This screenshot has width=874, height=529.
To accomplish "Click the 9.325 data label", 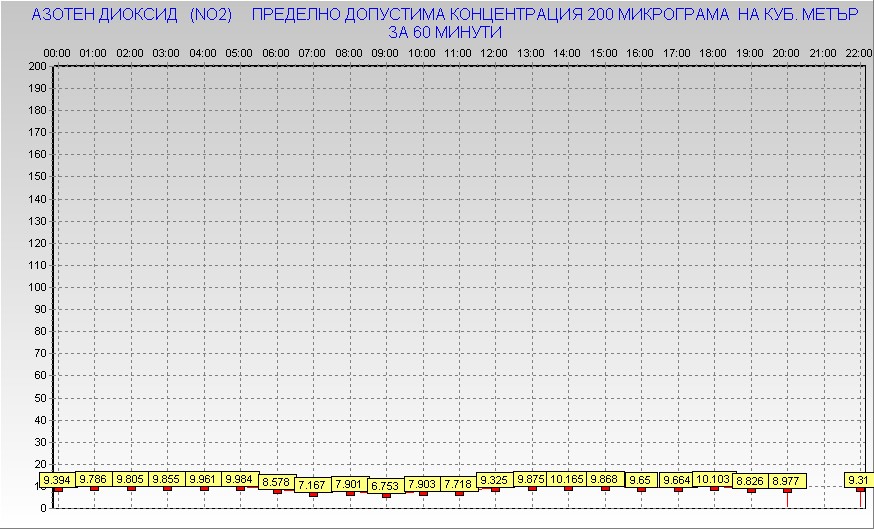I will point(495,480).
